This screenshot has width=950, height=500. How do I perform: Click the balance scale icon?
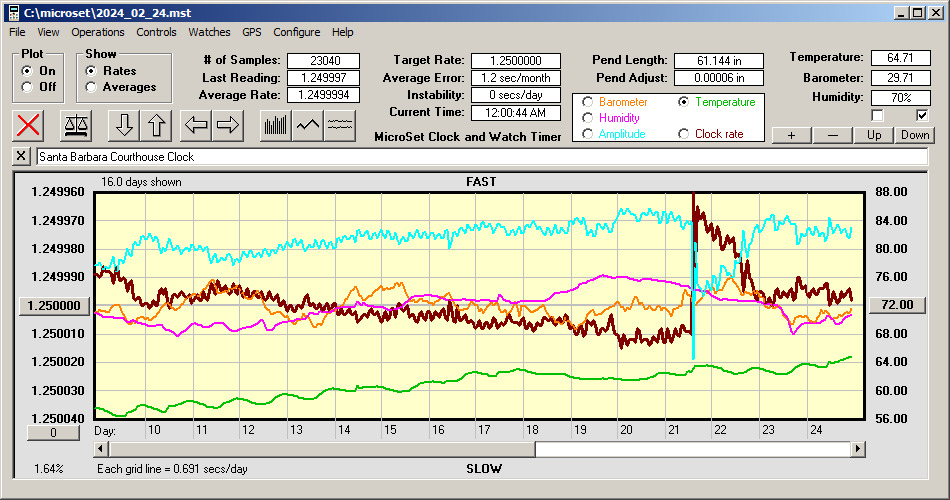(75, 125)
